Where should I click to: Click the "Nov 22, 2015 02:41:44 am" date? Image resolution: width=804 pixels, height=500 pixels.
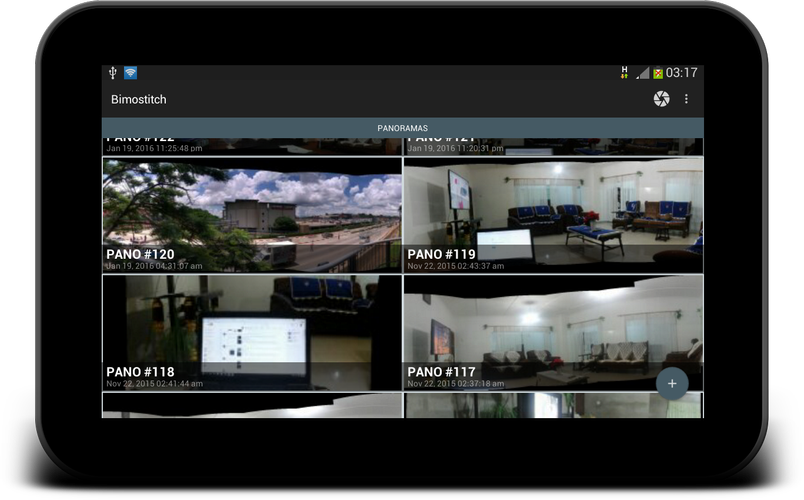[154, 384]
